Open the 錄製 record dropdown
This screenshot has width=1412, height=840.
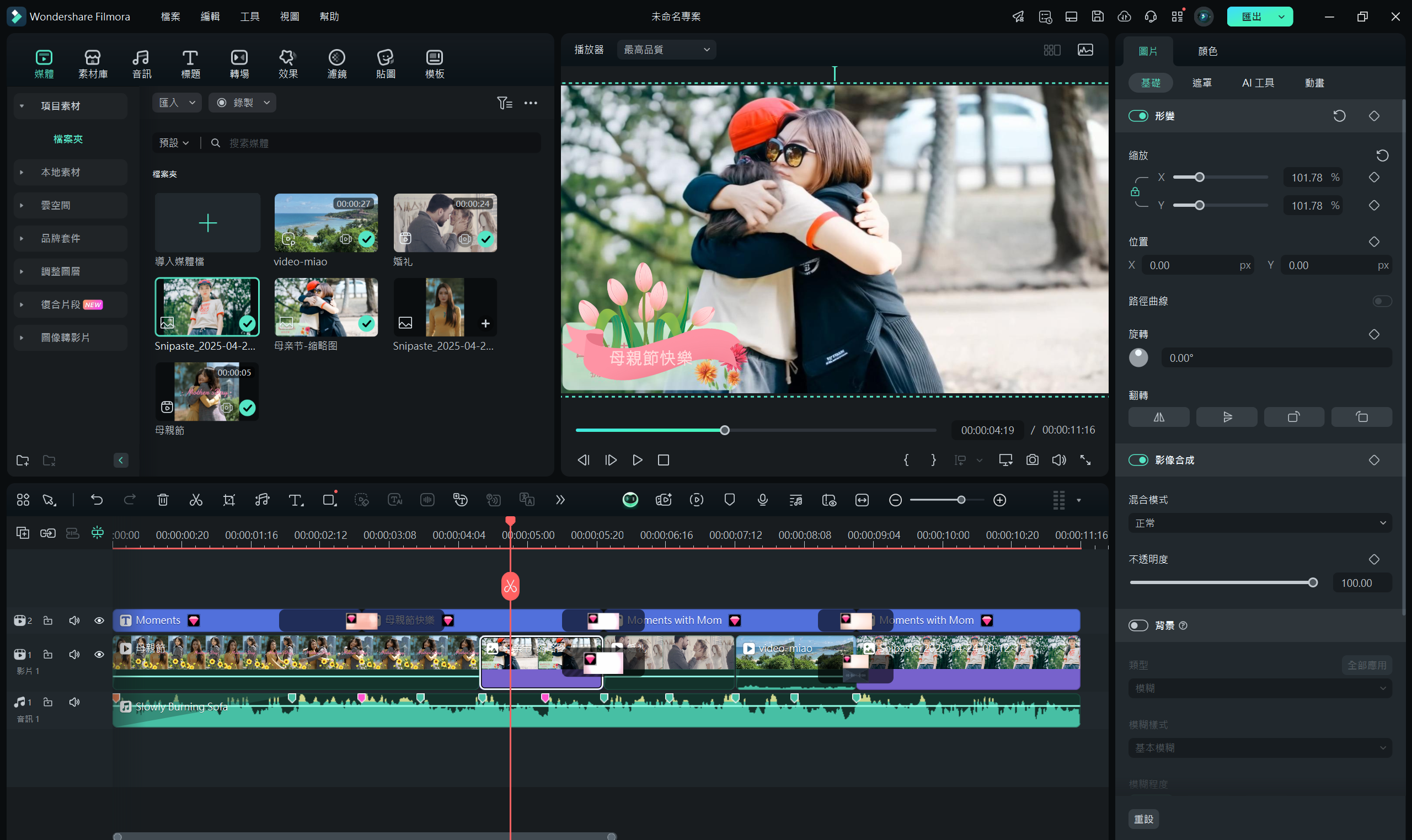coord(242,103)
